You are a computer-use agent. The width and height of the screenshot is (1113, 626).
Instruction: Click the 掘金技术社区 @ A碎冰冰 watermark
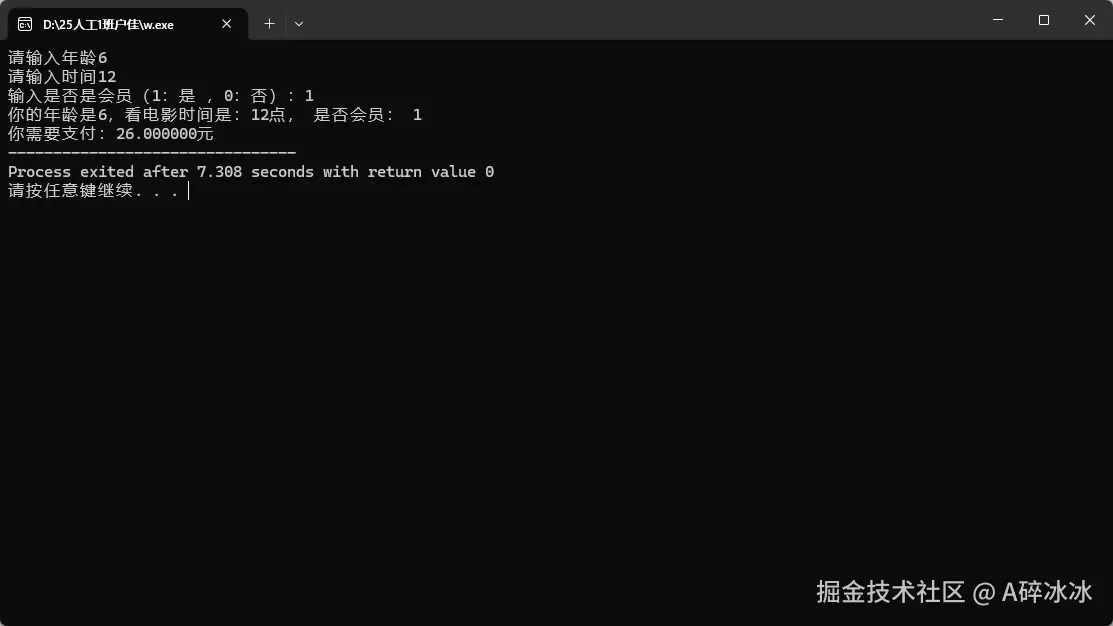[954, 592]
